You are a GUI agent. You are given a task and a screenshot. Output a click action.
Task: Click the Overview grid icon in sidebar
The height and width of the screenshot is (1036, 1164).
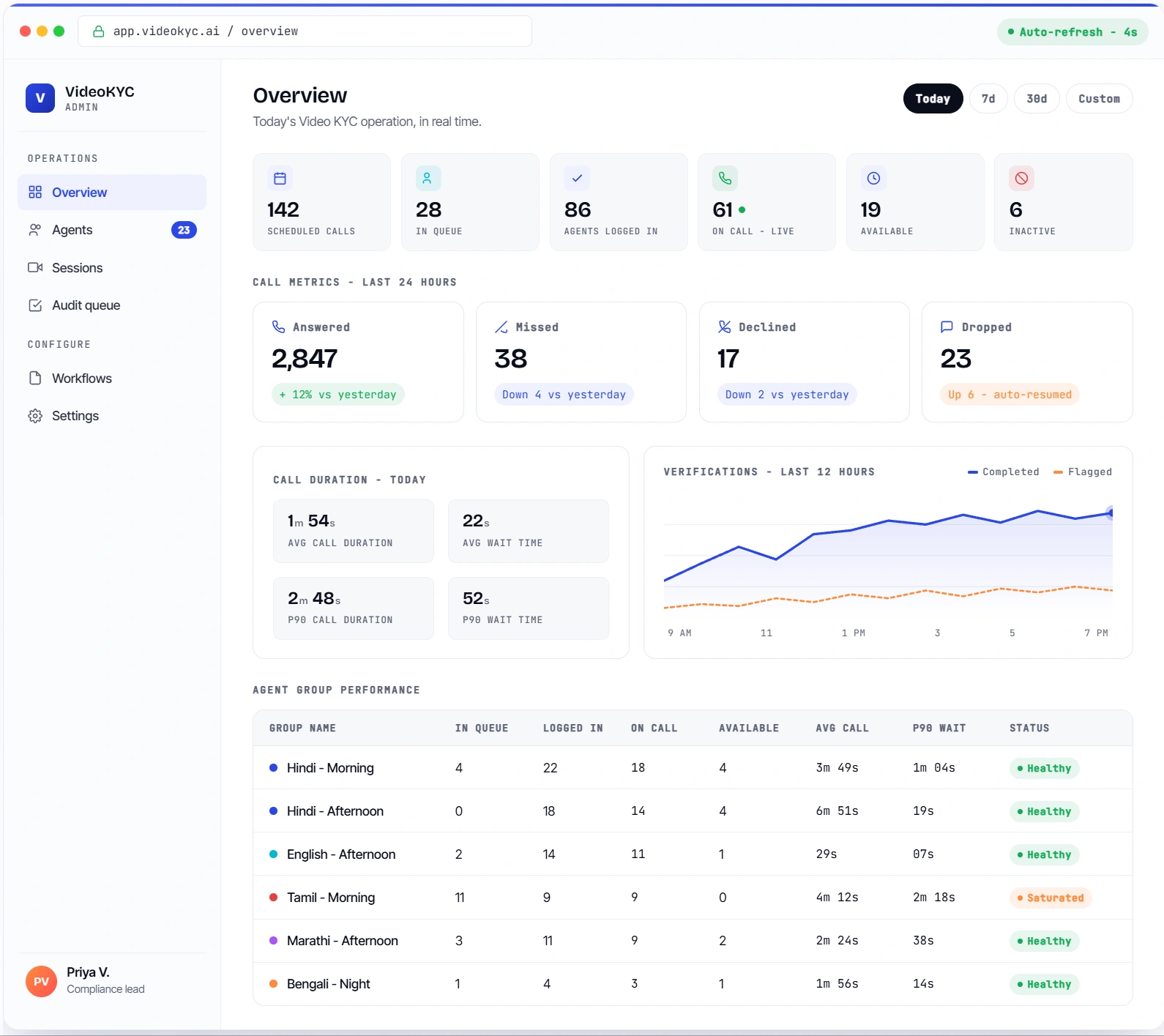click(35, 193)
